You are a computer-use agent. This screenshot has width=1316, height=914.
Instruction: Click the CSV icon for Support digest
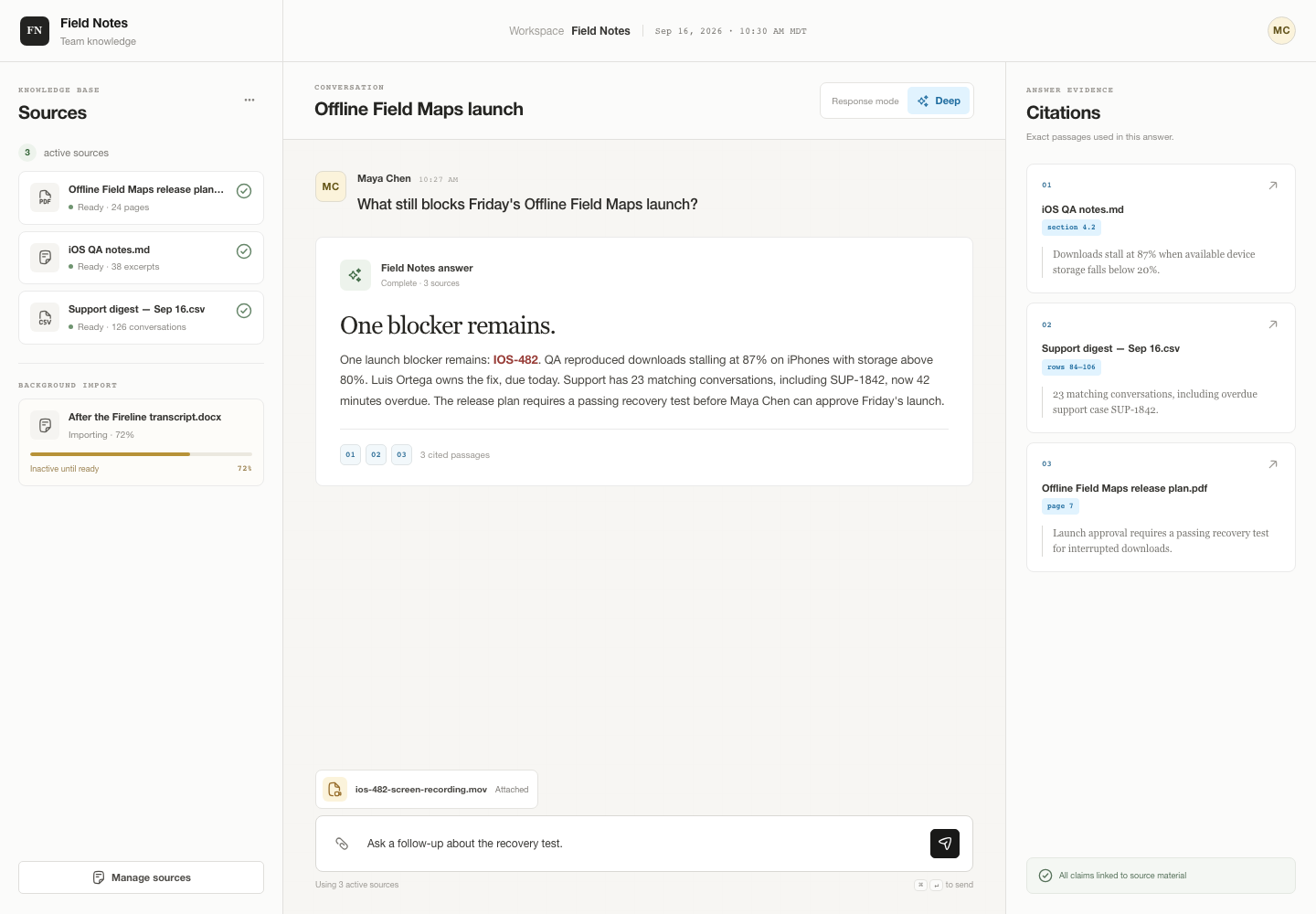pos(45,317)
